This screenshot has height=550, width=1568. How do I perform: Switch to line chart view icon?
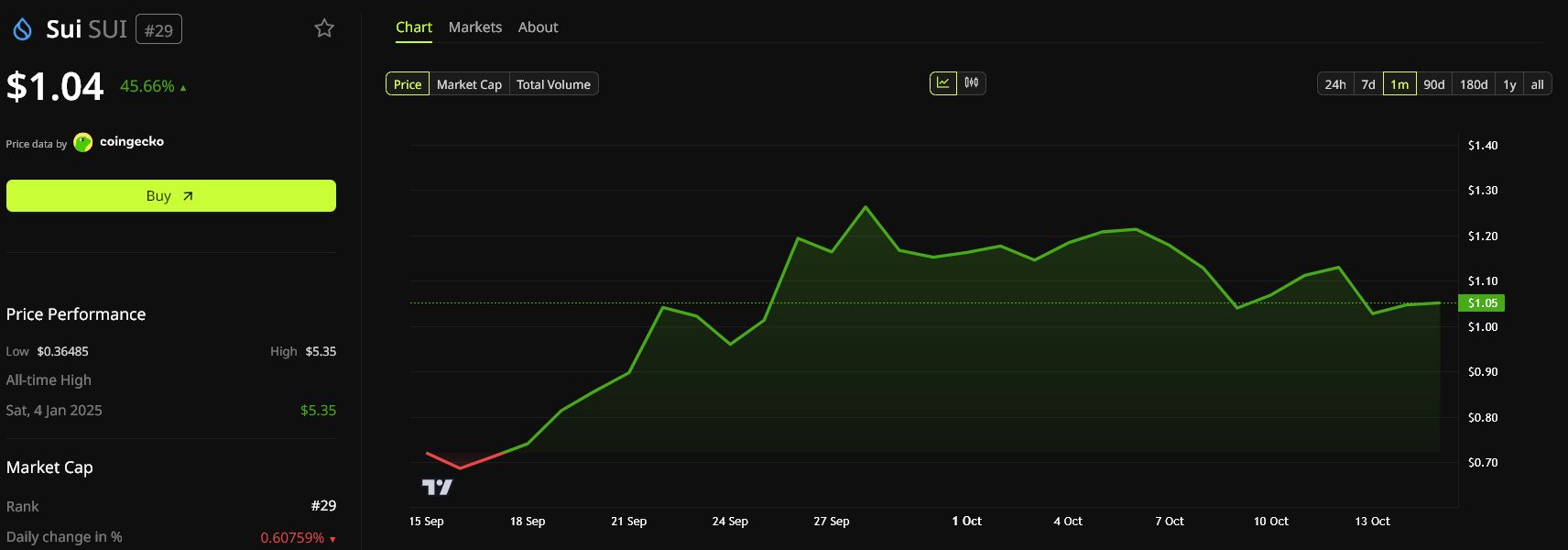point(942,83)
